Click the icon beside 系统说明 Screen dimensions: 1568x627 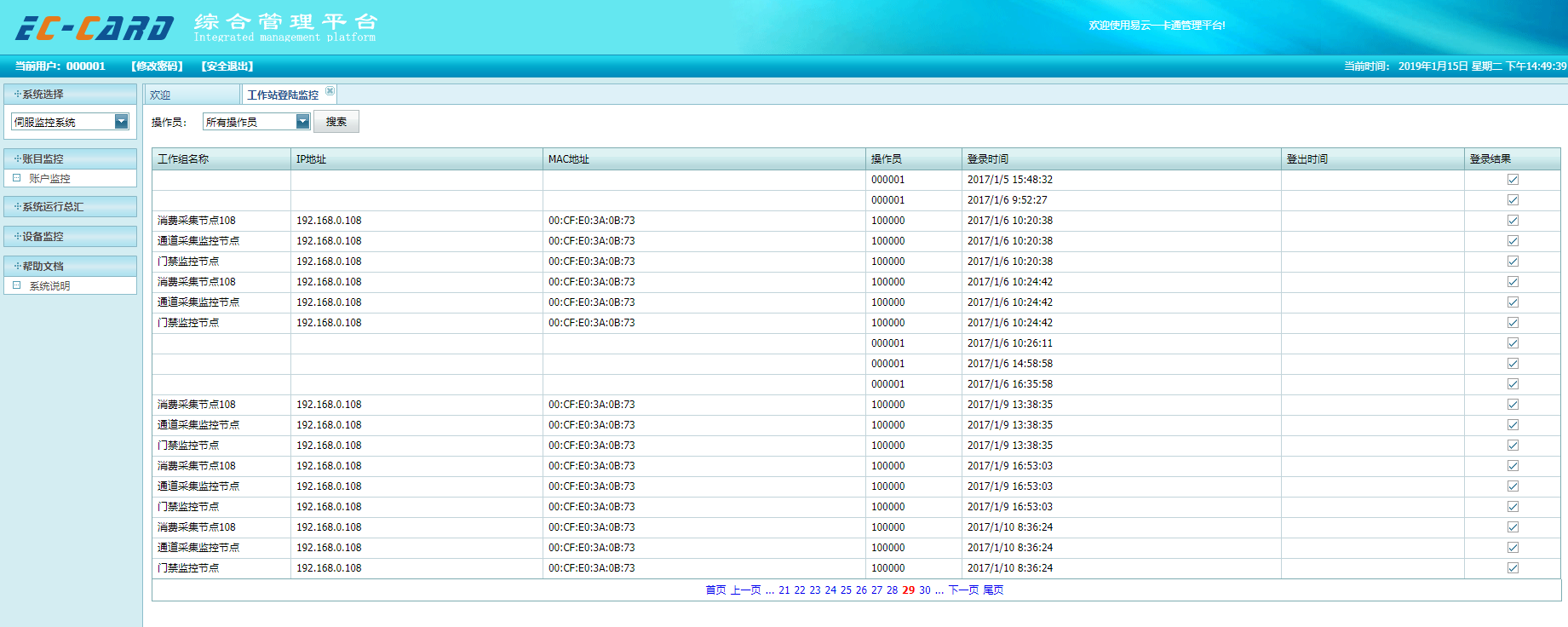tap(17, 285)
